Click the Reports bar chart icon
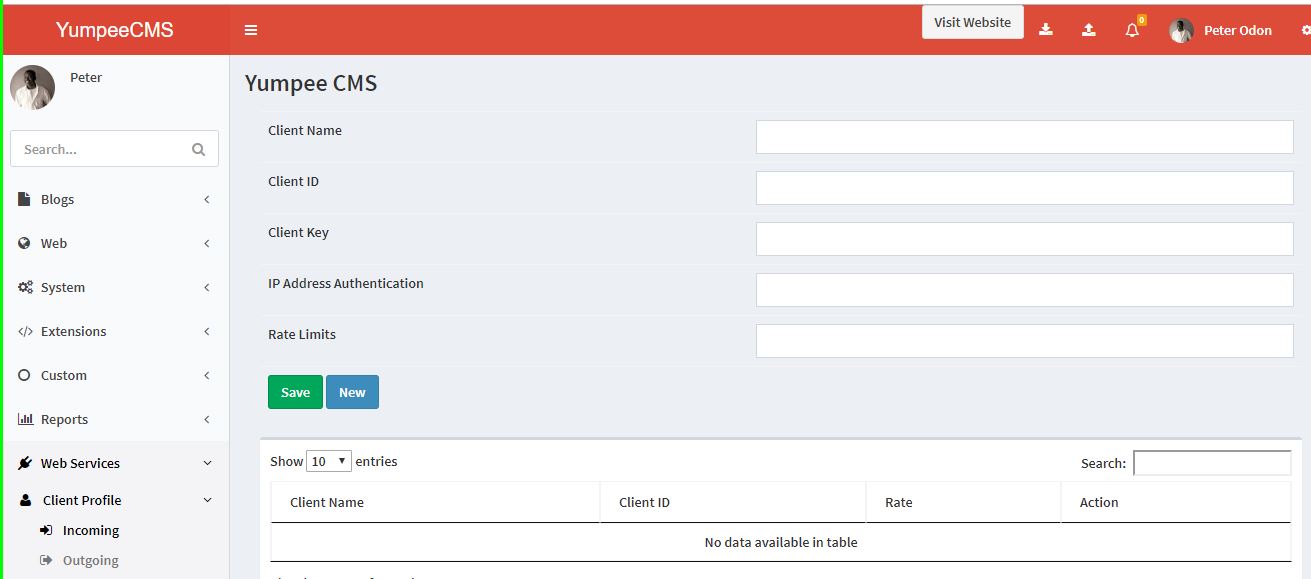Screen dimensions: 1311x579 [25, 419]
